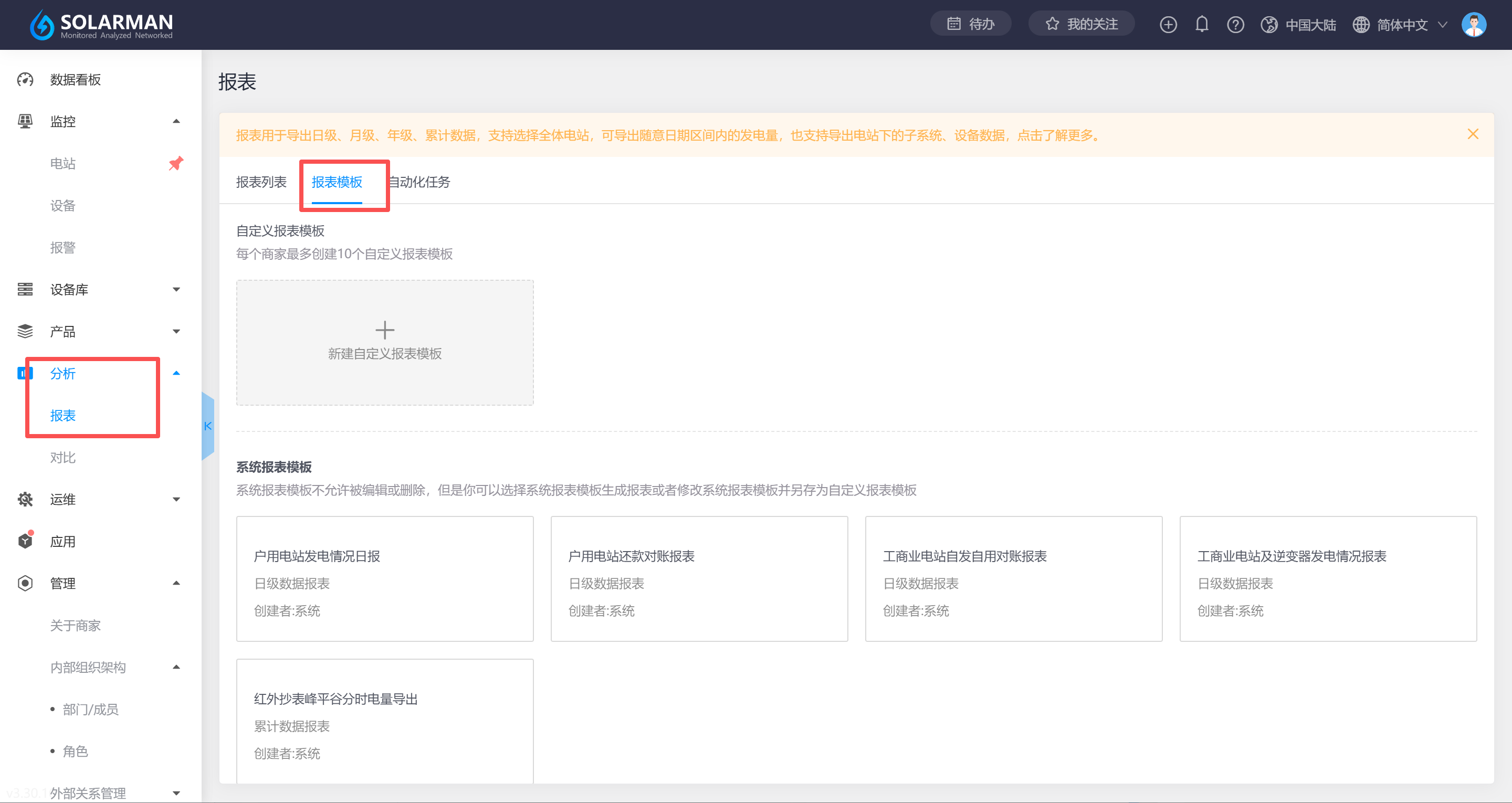Click the plus circle icon in header
The width and height of the screenshot is (1512, 803).
tap(1168, 24)
